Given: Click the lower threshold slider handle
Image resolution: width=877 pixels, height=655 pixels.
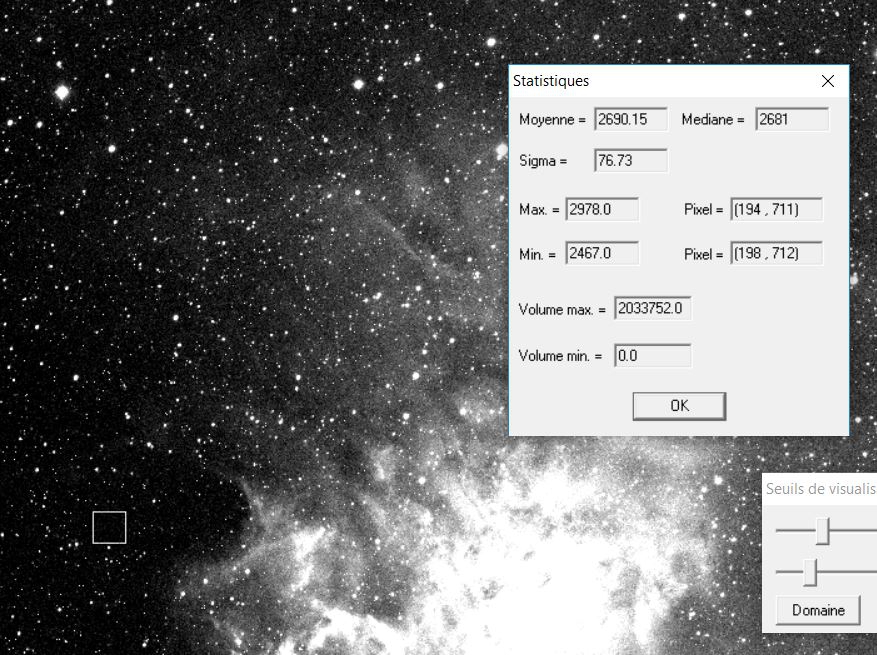Looking at the screenshot, I should (810, 572).
